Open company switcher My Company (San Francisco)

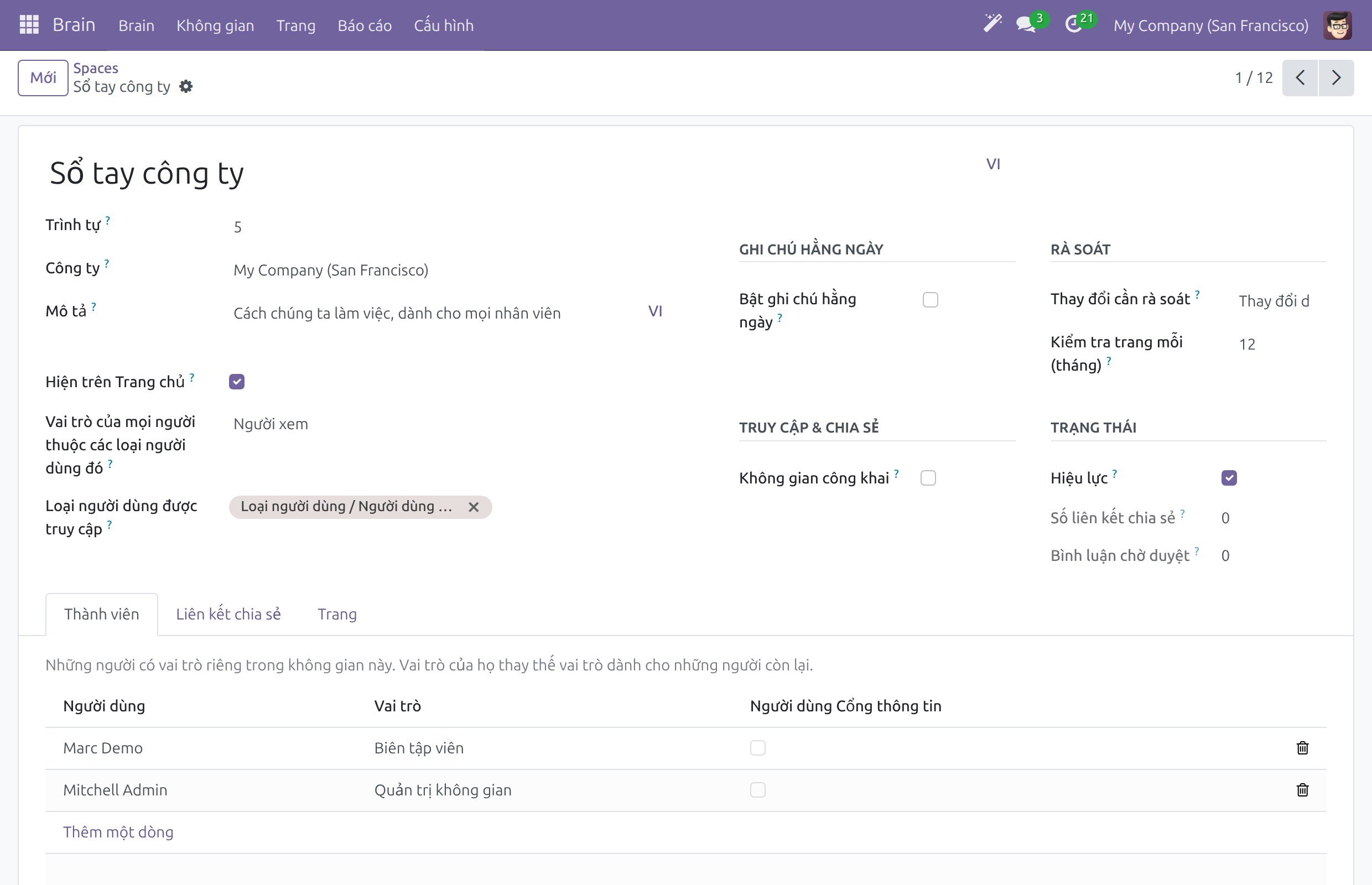1210,25
